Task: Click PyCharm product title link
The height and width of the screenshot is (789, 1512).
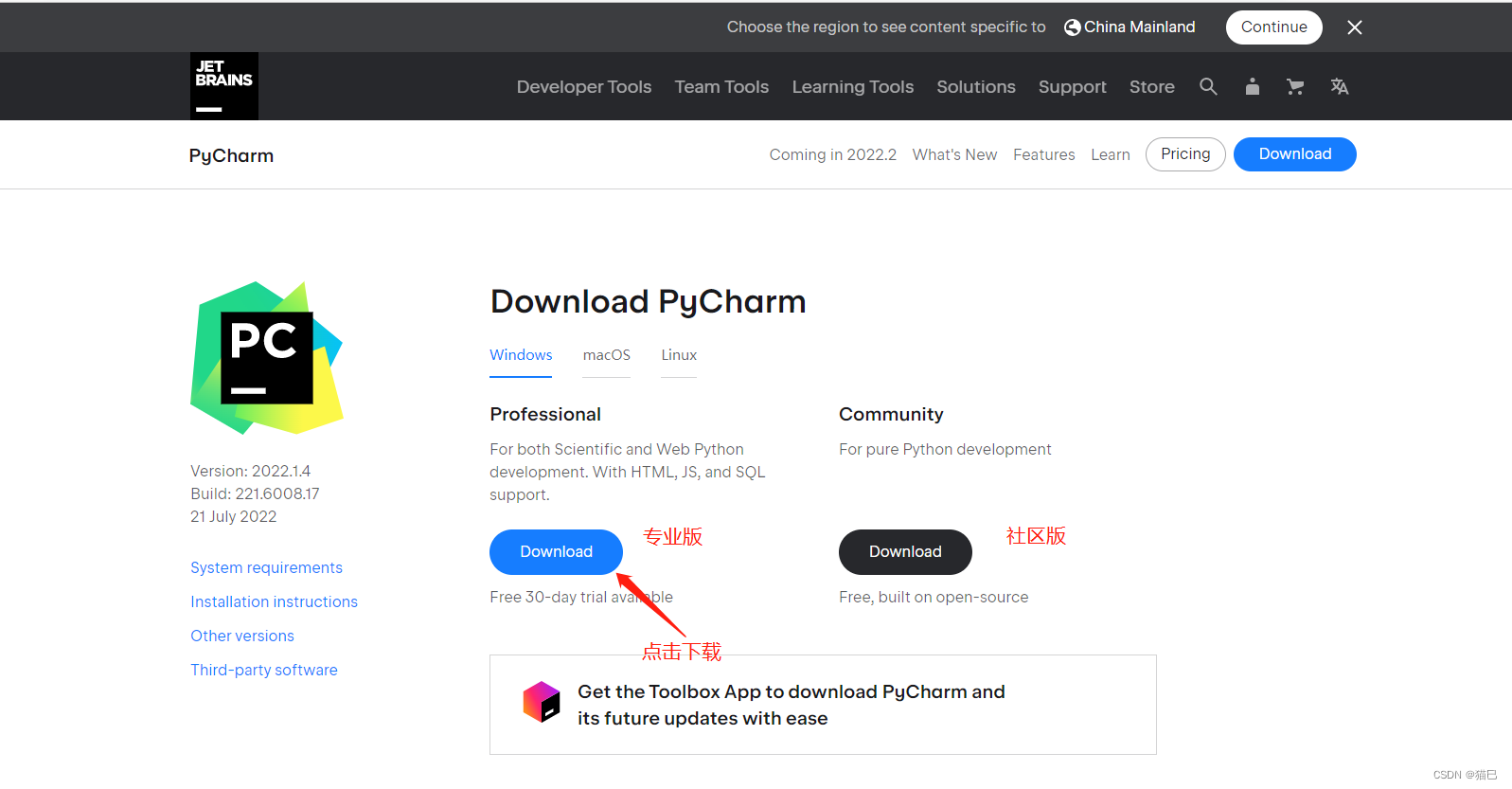Action: point(231,155)
